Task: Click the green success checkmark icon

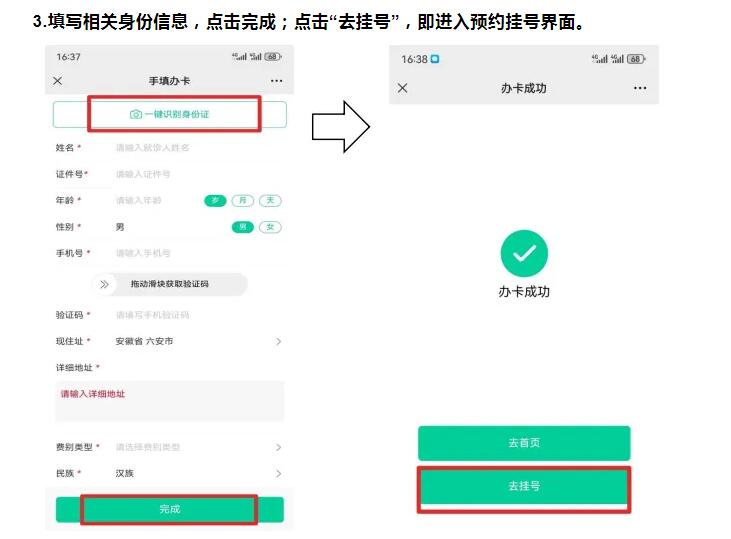Action: click(524, 253)
